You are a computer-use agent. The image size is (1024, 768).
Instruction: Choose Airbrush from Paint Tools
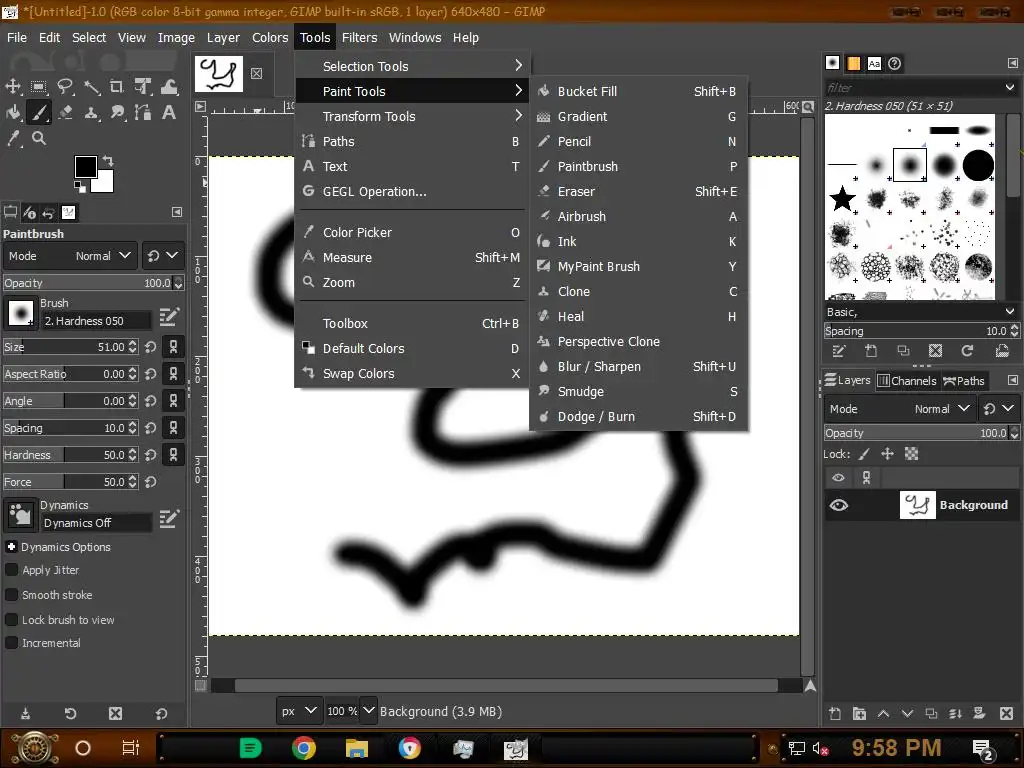638,216
